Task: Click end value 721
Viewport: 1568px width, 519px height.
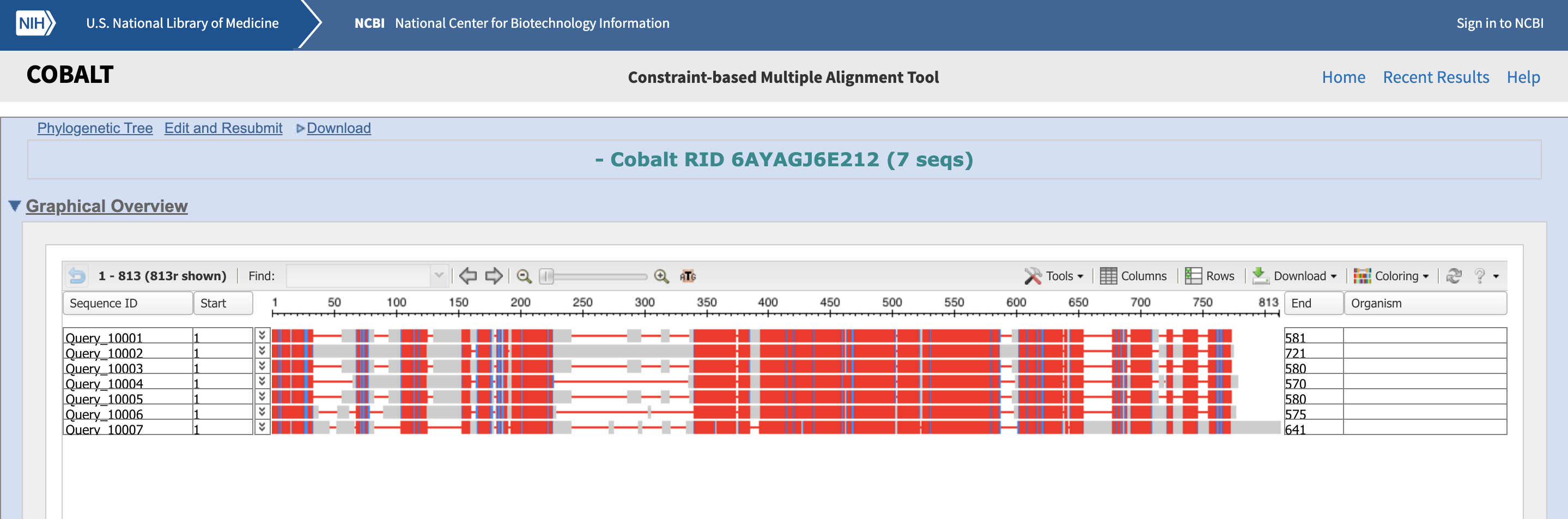Action: click(1295, 353)
